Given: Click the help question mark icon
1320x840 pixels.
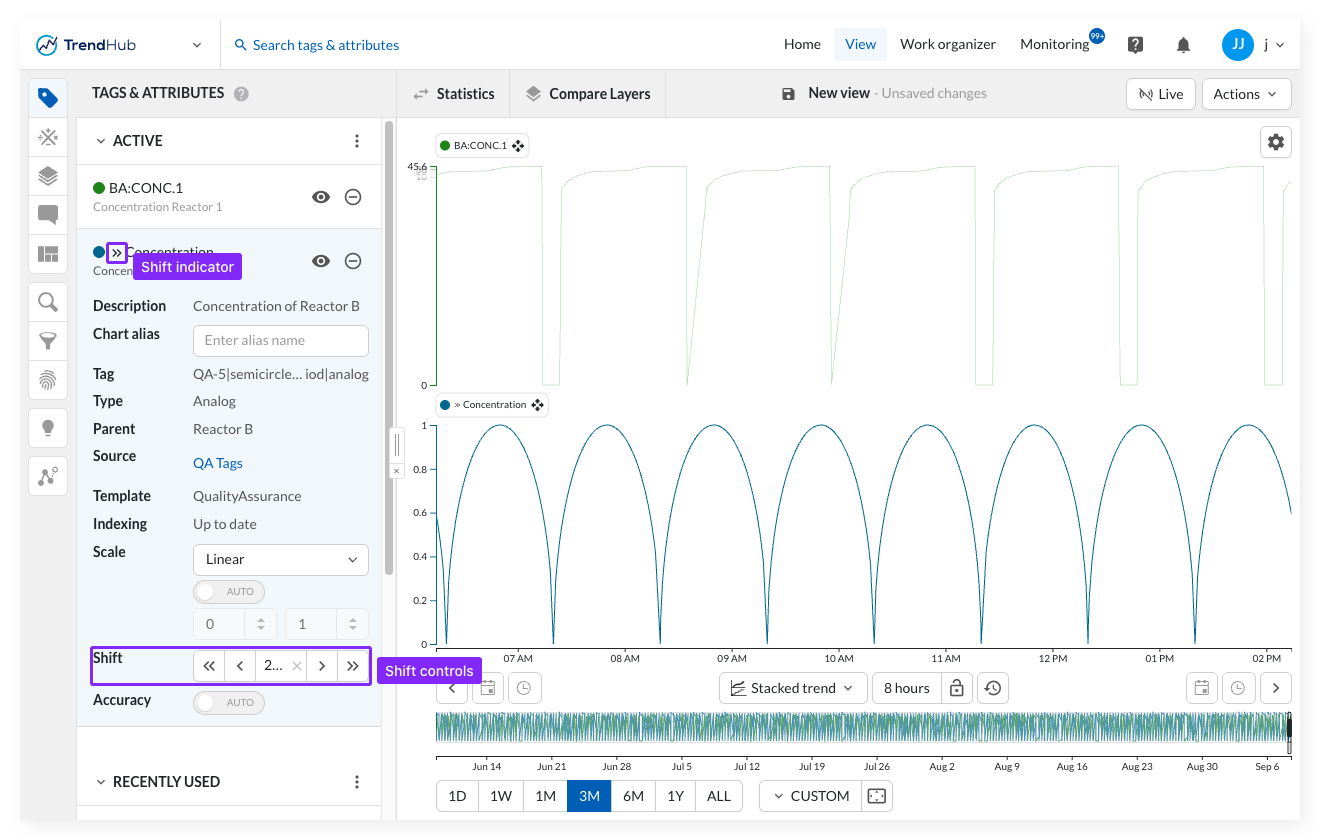Looking at the screenshot, I should coord(1135,44).
